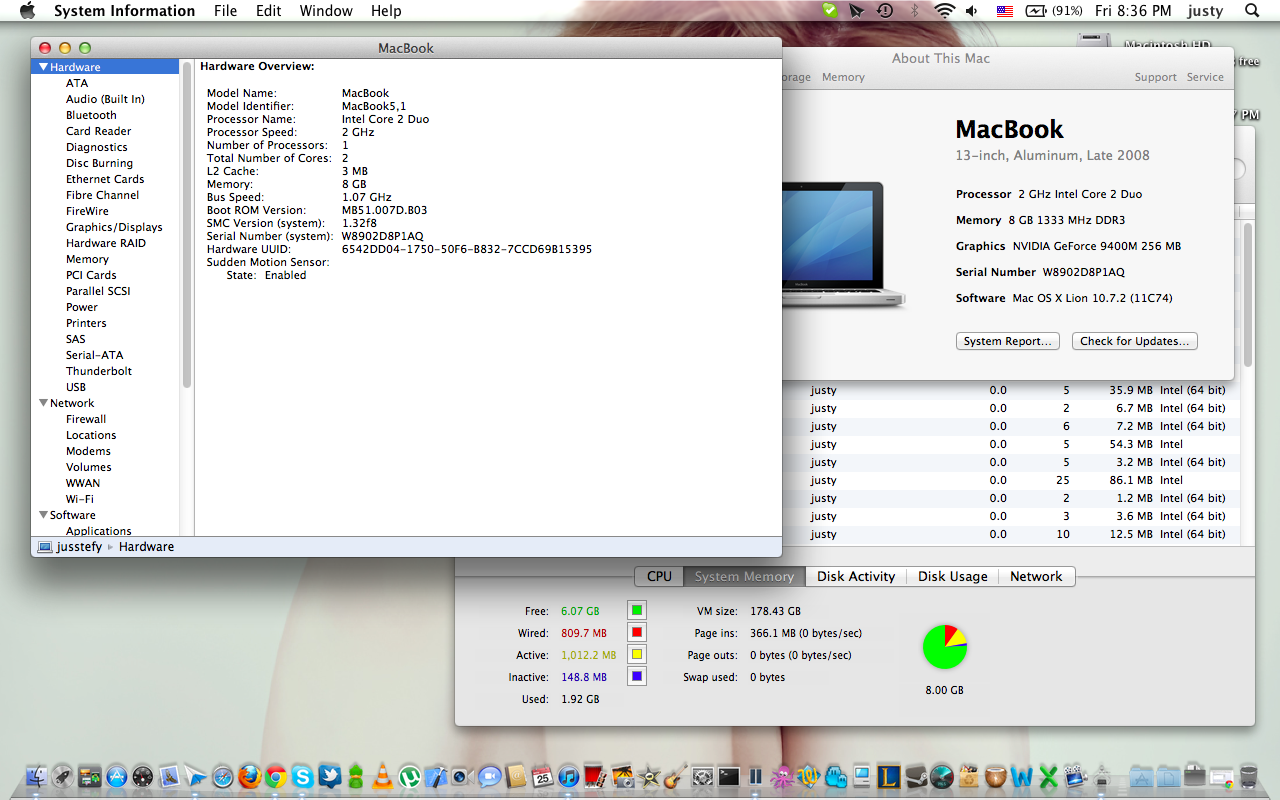Open VLC traffic cone icon

pyautogui.click(x=382, y=776)
